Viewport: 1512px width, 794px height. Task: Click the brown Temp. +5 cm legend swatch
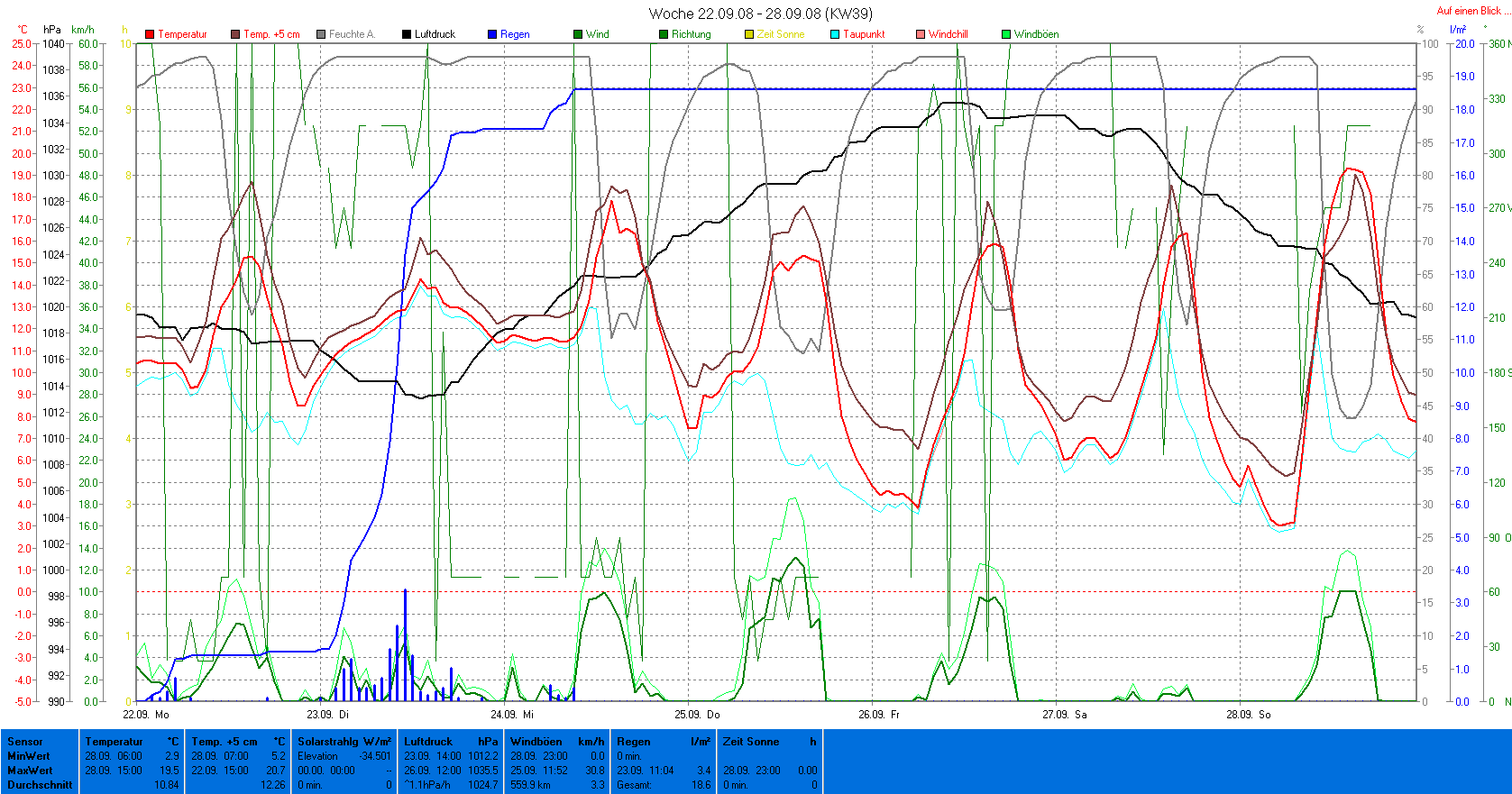click(235, 34)
